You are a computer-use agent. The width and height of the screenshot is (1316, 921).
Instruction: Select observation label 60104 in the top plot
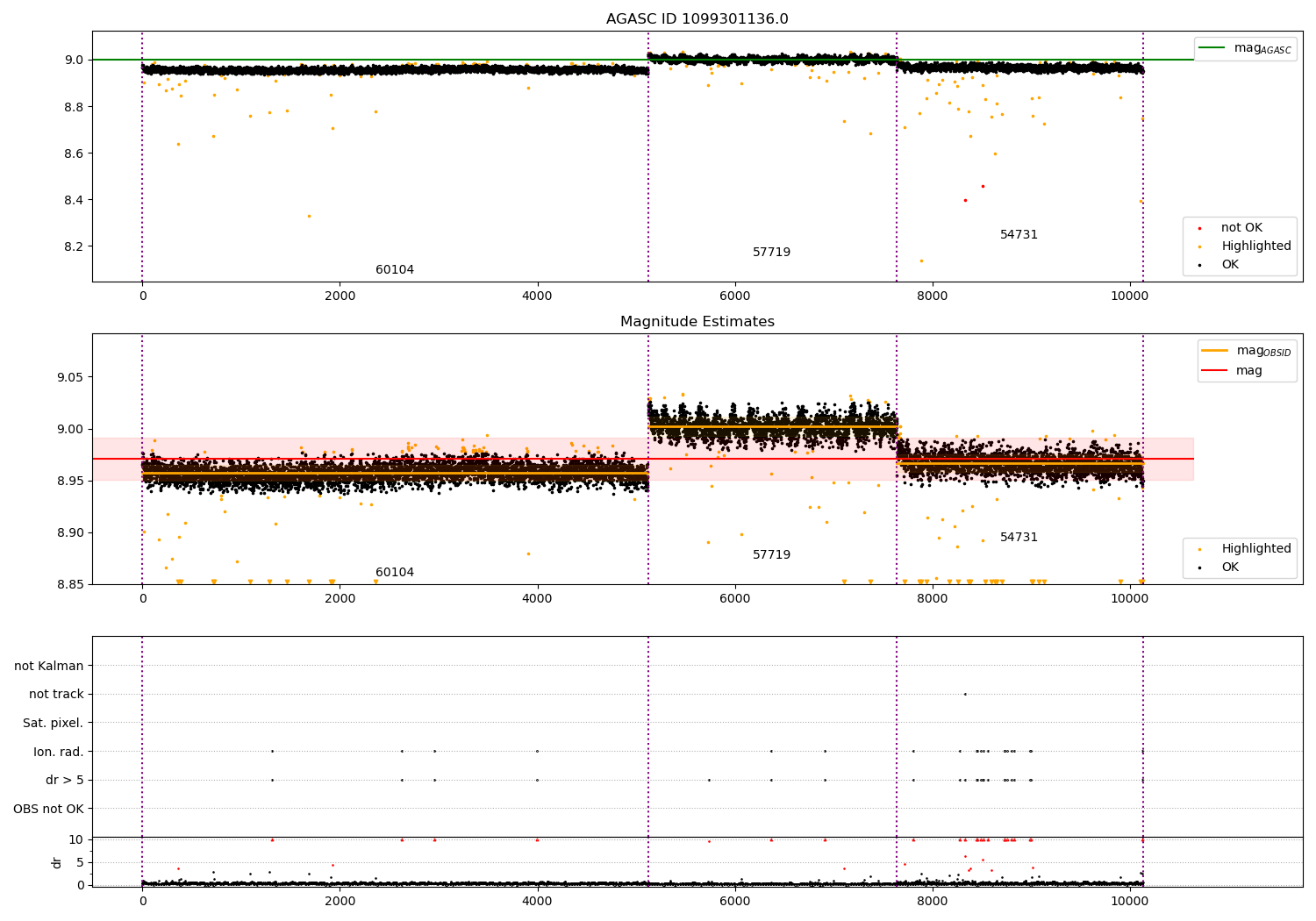[395, 270]
